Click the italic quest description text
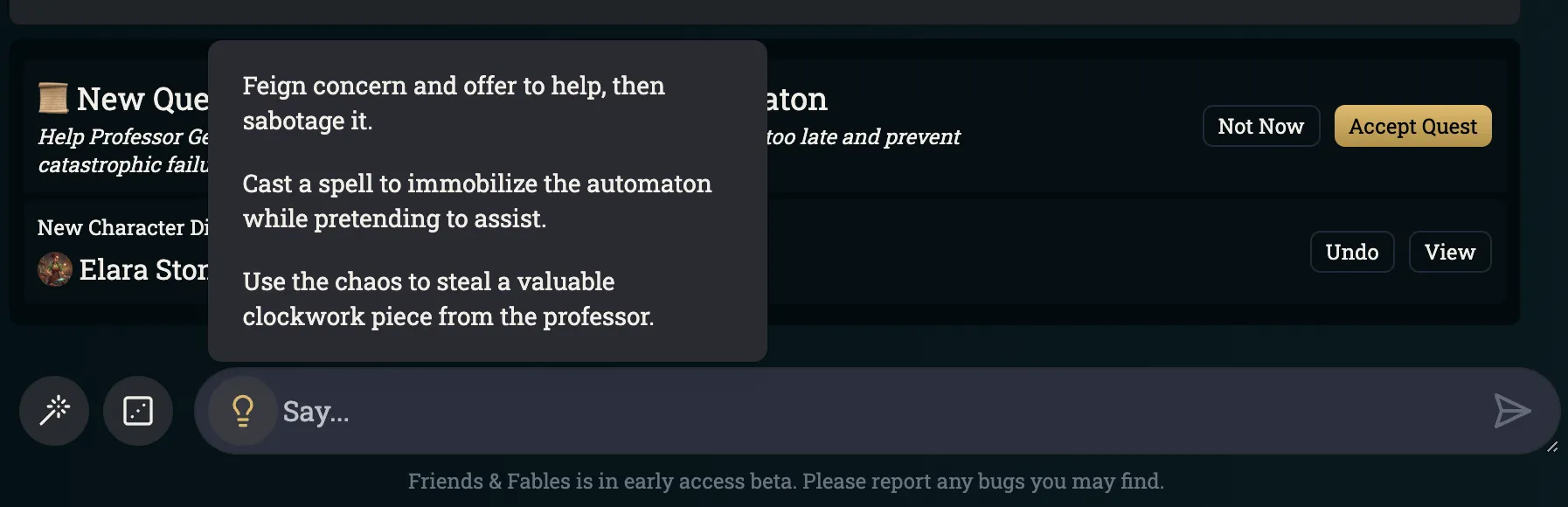1568x507 pixels. (x=122, y=150)
